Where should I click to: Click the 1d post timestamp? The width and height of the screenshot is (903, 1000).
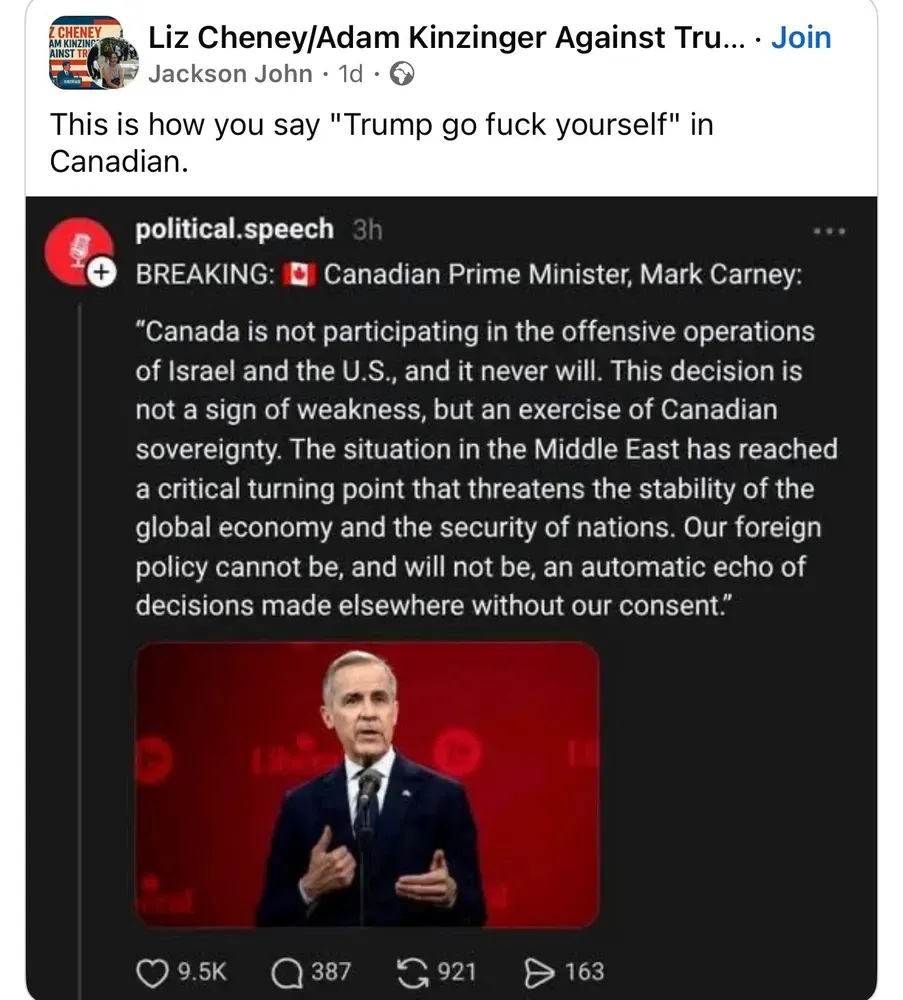pyautogui.click(x=351, y=74)
